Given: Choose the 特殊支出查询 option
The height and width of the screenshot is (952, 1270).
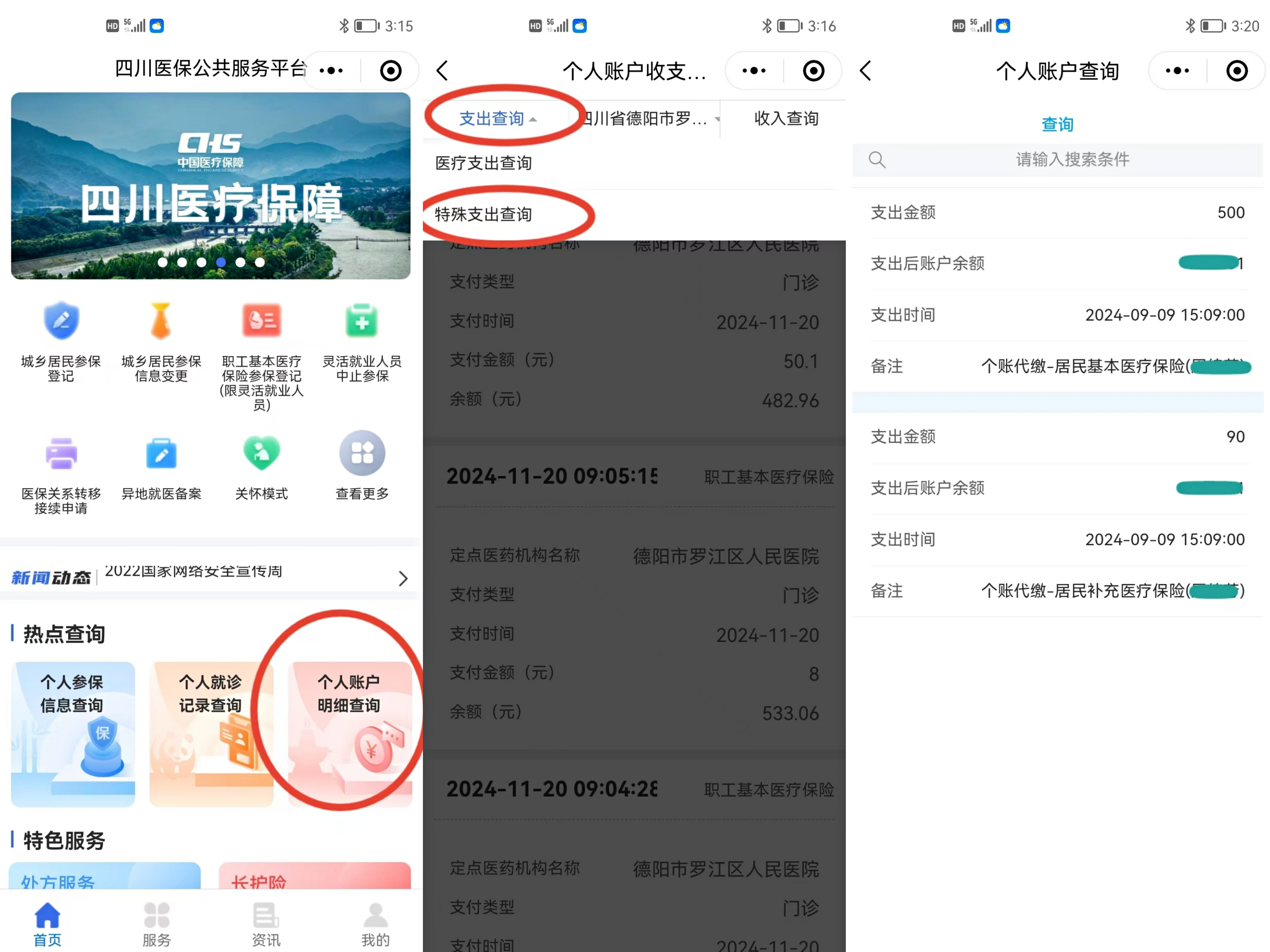Looking at the screenshot, I should click(x=484, y=214).
